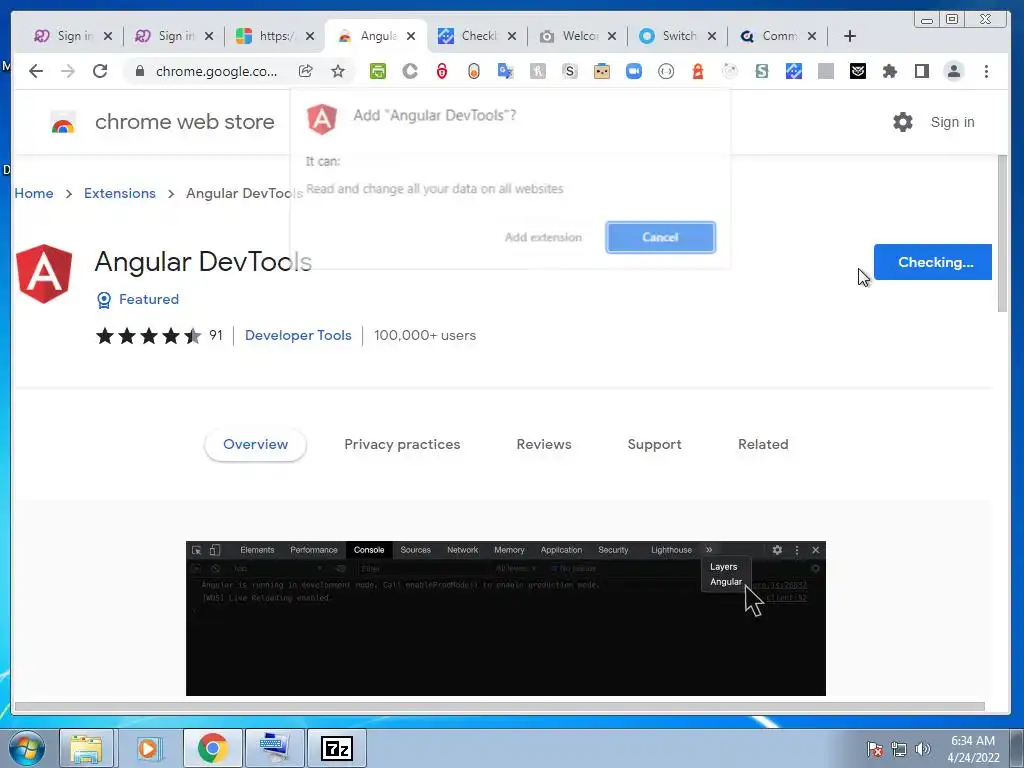1024x768 pixels.
Task: Switch to the first Sign in tab
Action: point(72,36)
